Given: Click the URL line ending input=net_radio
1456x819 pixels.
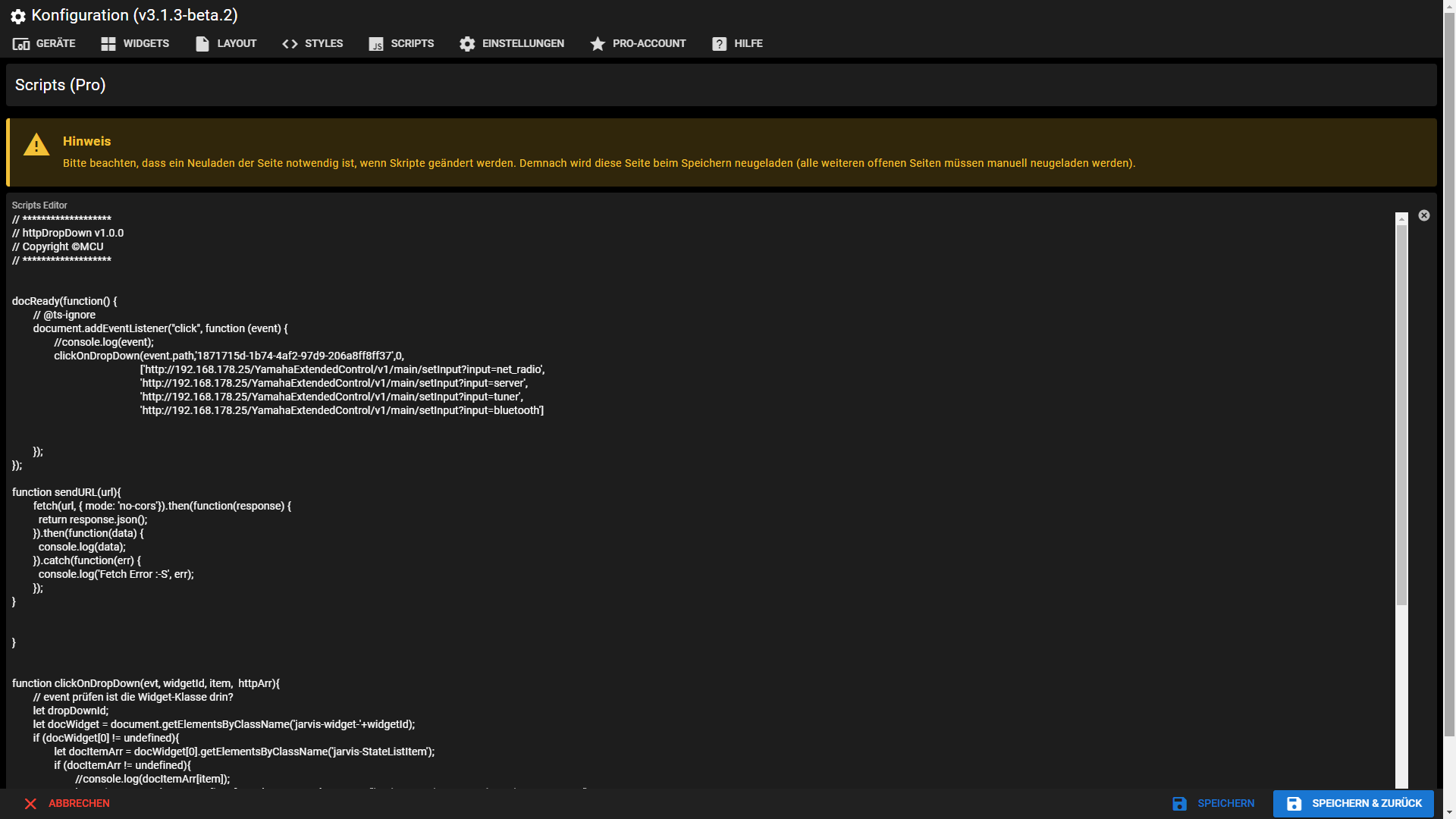Looking at the screenshot, I should (x=343, y=369).
